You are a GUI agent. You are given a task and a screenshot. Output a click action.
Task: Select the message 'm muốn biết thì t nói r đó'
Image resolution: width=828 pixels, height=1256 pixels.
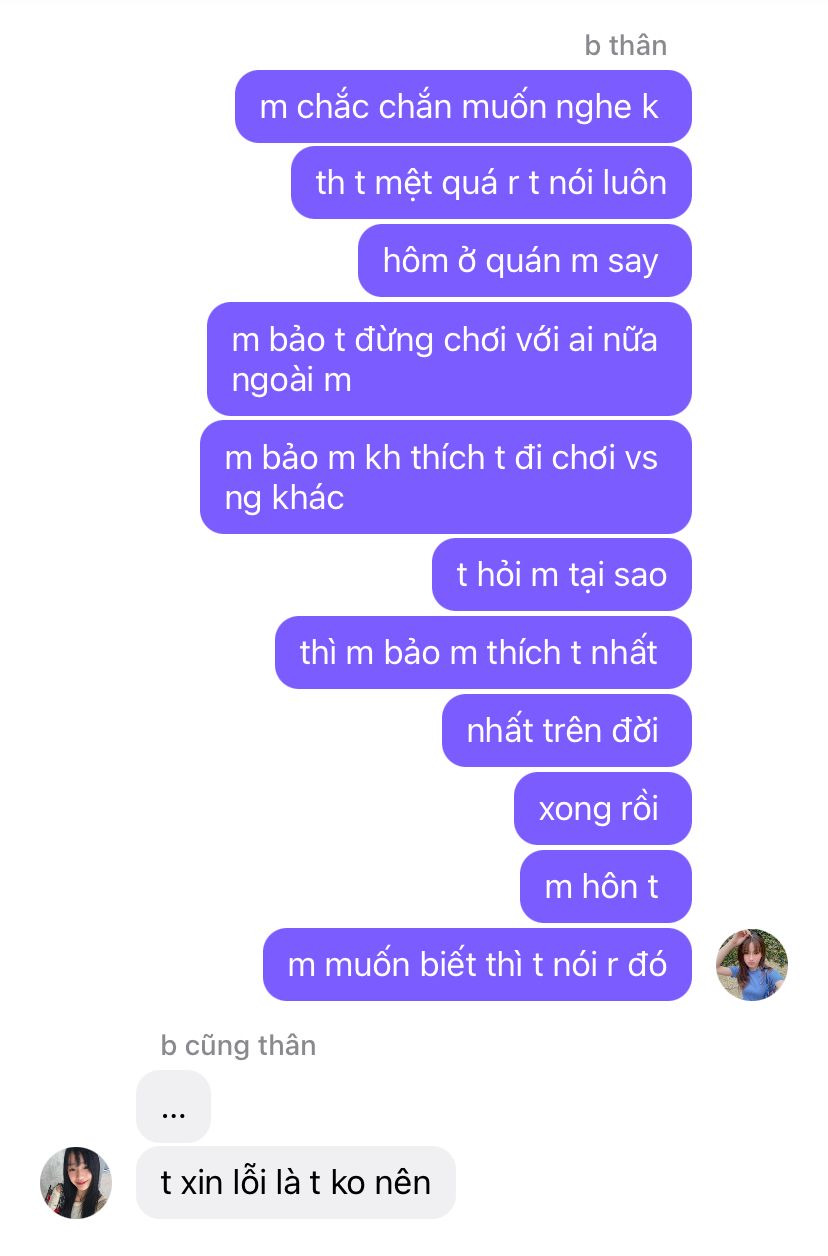[477, 964]
